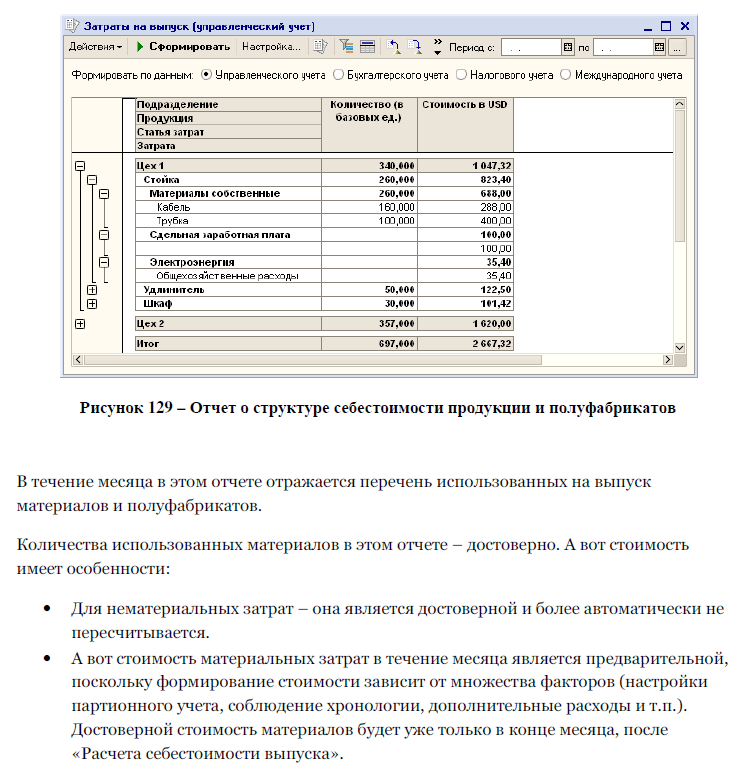The width and height of the screenshot is (730, 772).
Task: Click the Количество column header
Action: 369,125
